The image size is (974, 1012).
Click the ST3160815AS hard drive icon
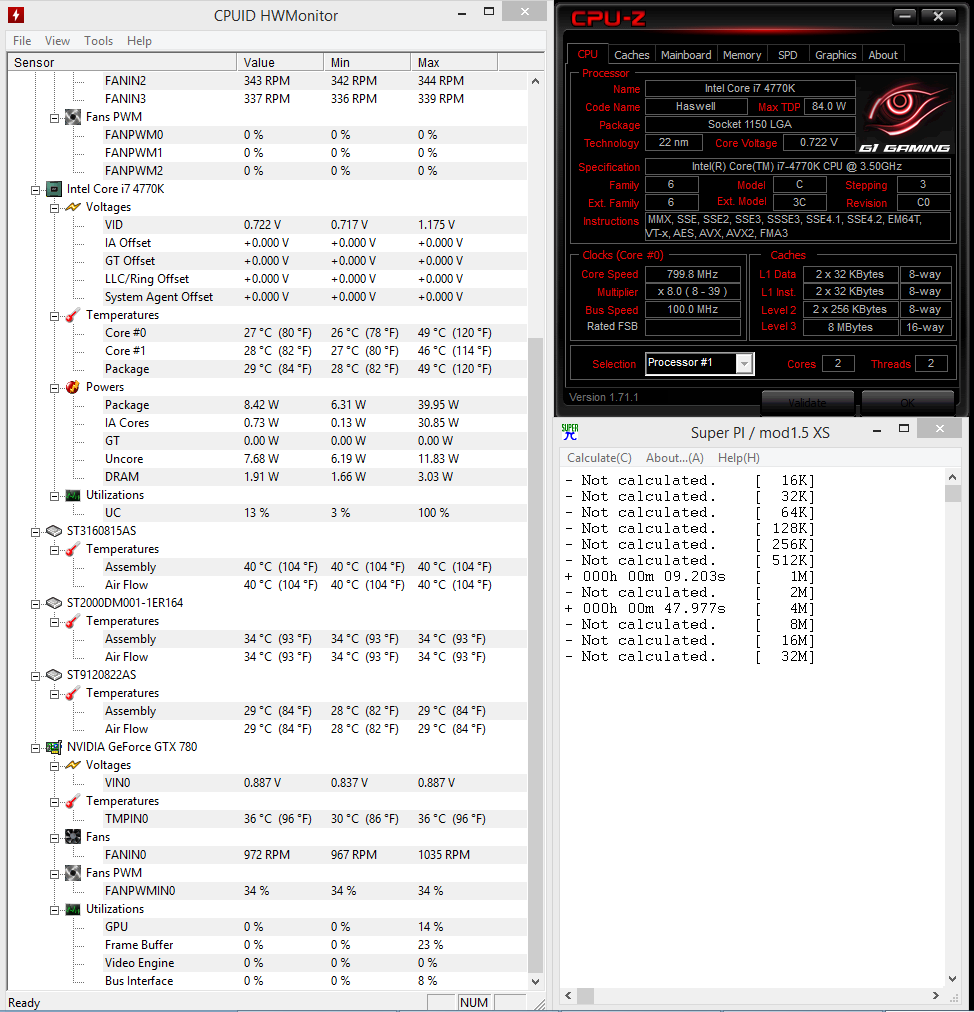pos(54,531)
